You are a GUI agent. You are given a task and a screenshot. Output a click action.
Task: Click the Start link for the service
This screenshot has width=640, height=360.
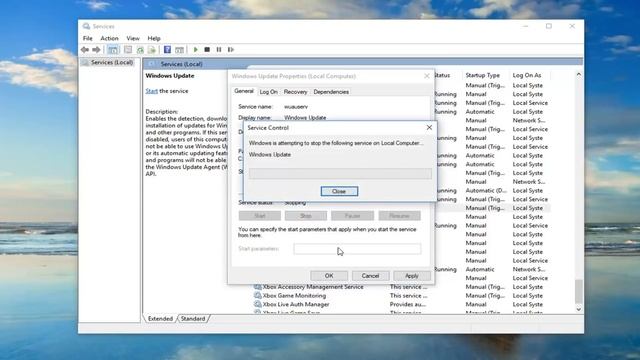point(151,91)
